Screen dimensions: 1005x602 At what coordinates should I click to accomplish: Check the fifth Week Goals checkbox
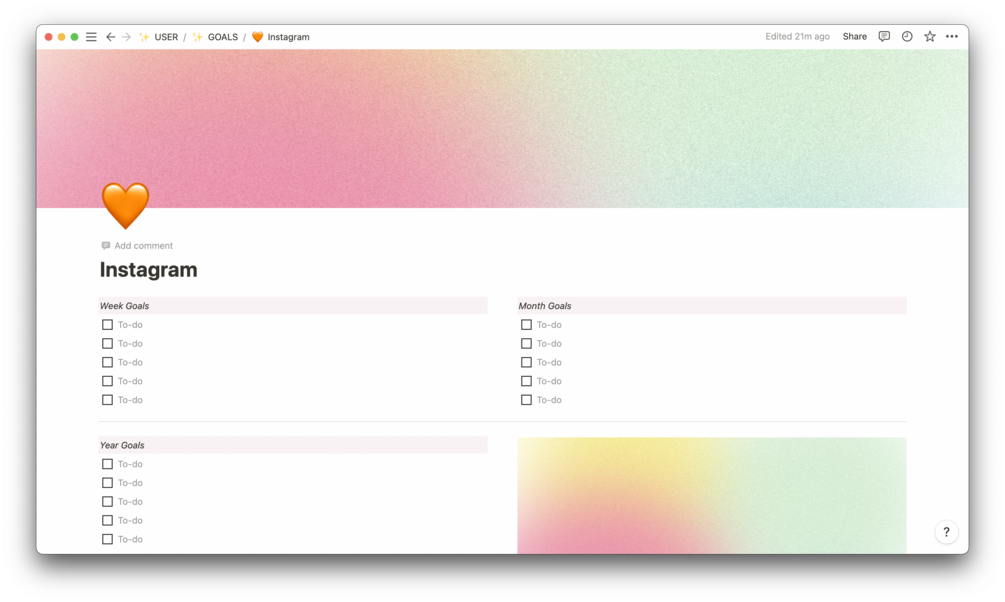pyautogui.click(x=107, y=400)
